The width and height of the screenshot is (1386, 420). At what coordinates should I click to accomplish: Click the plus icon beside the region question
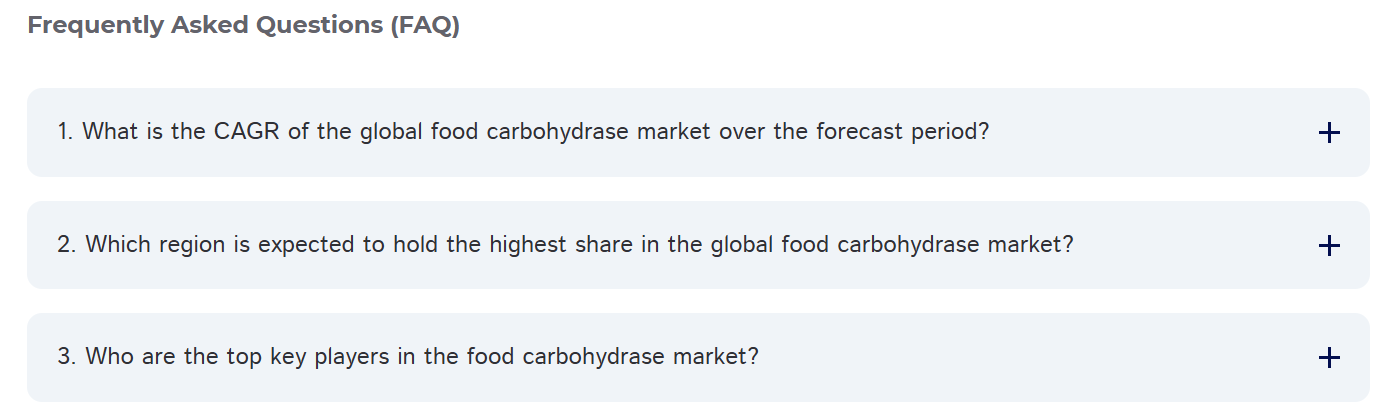(x=1329, y=245)
